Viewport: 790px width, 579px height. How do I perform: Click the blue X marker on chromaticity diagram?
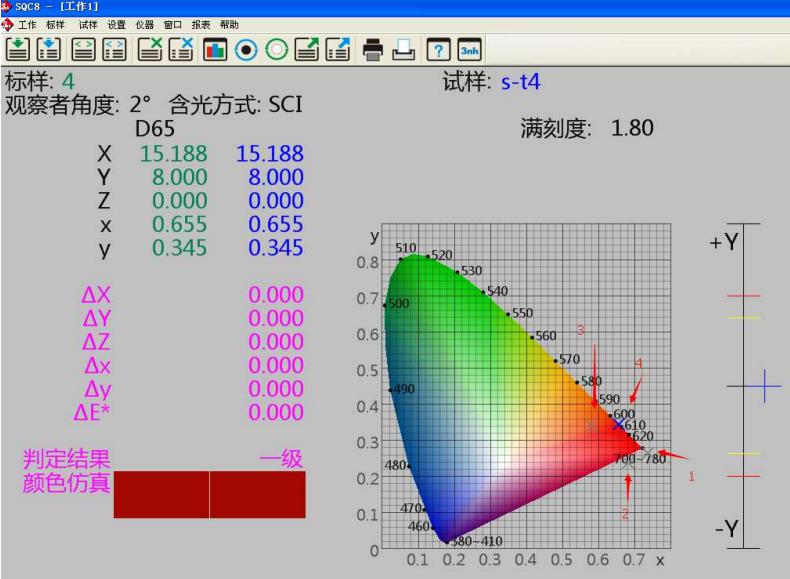click(x=619, y=425)
